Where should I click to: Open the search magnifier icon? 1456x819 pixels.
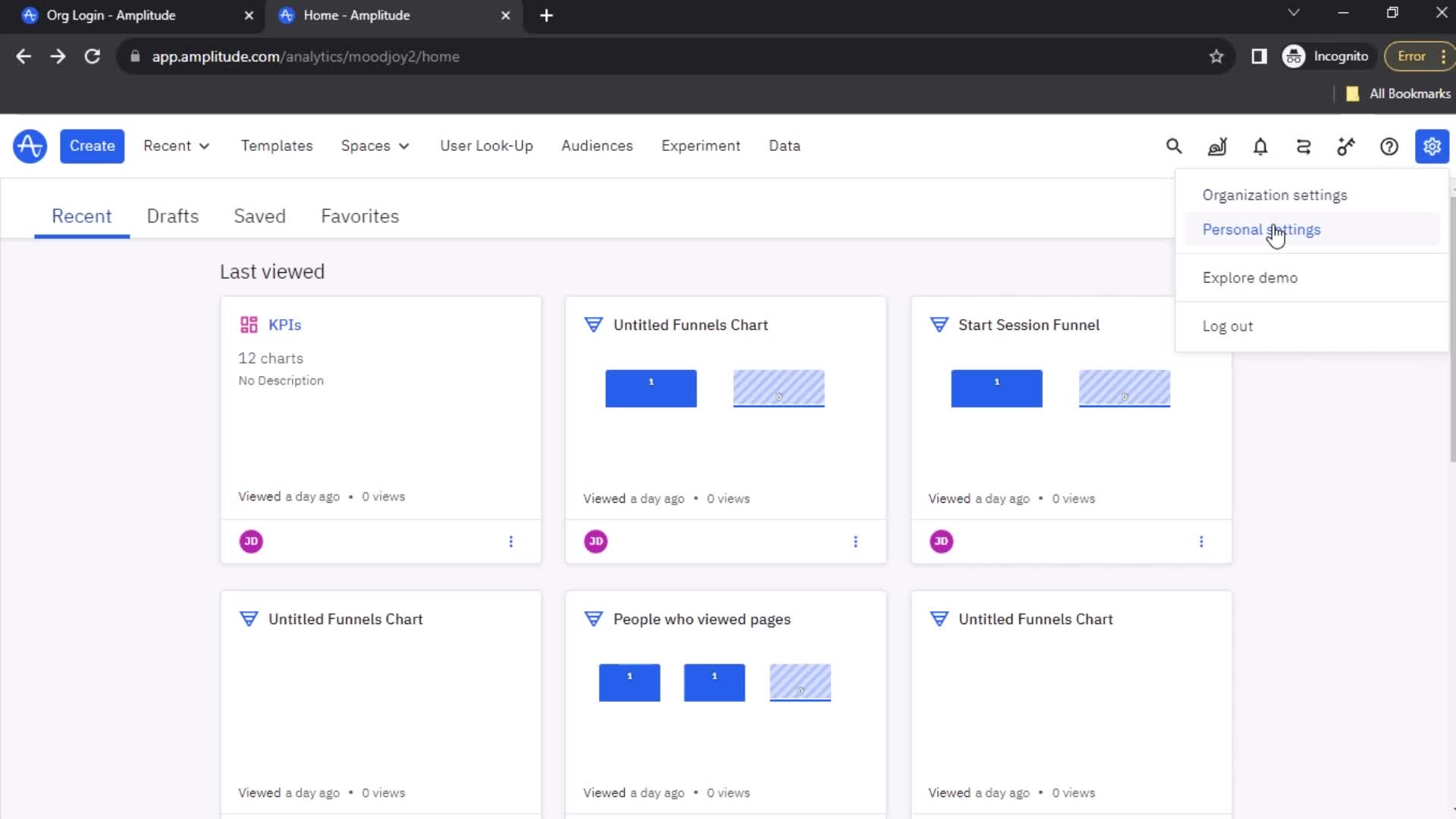point(1174,146)
